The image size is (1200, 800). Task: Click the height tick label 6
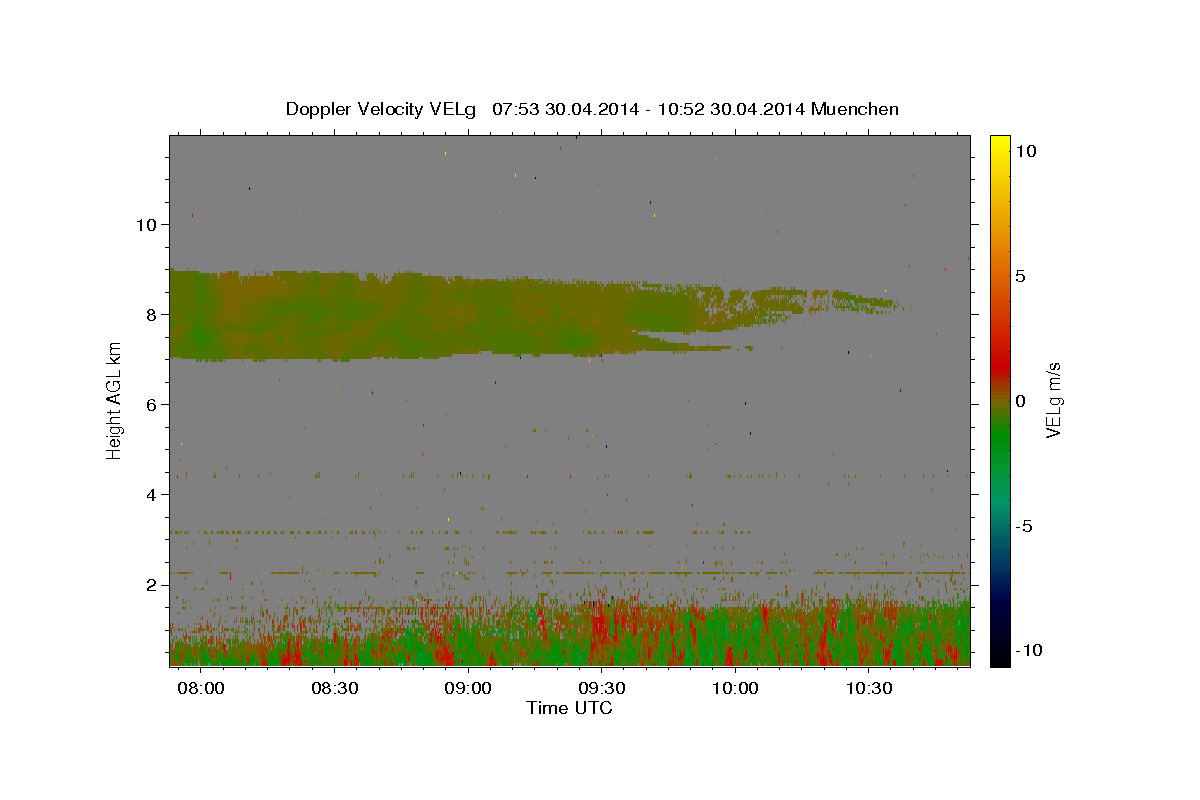tap(150, 404)
